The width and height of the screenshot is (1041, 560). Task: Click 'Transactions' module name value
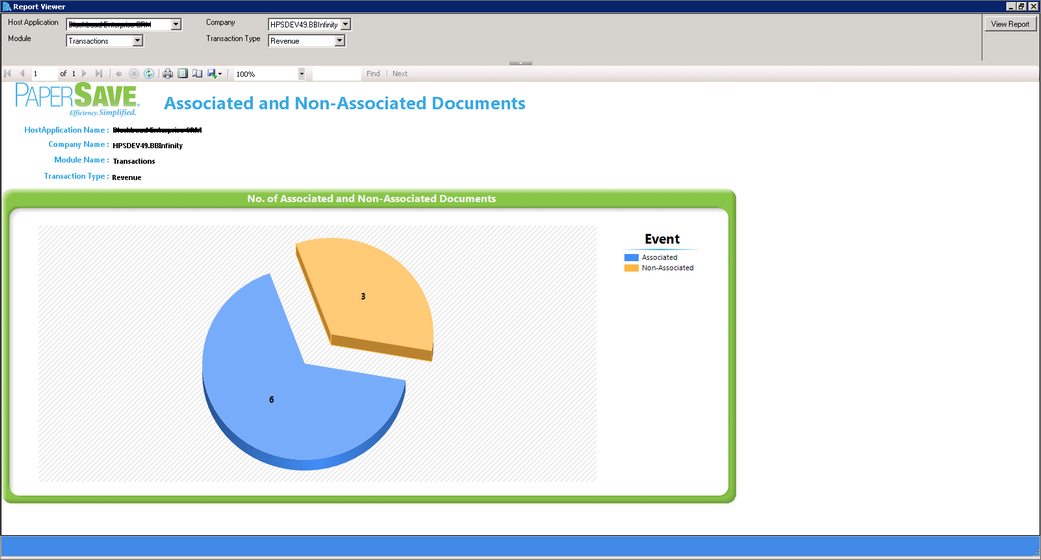134,161
